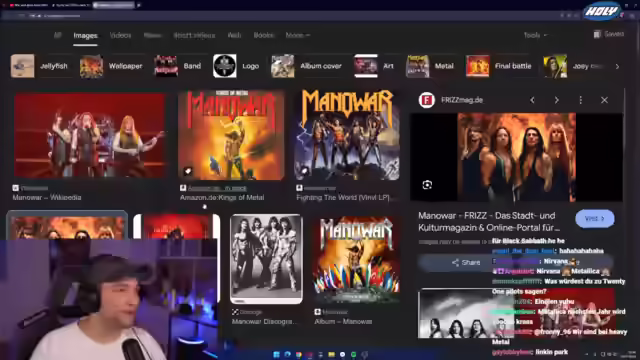Click the Share button
640x360 pixels.
click(466, 262)
